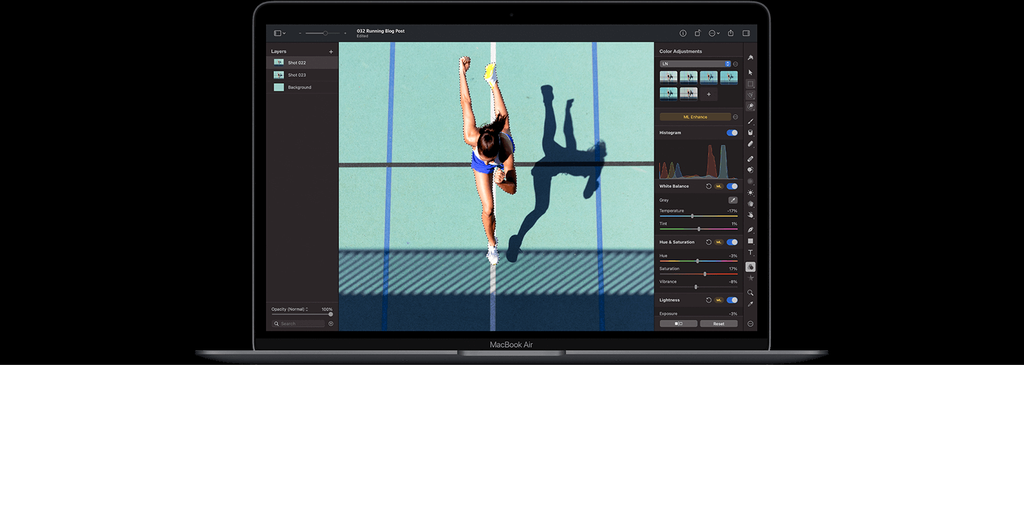The width and height of the screenshot is (1024, 528).
Task: Select the Repair bandage tool
Action: (x=750, y=159)
